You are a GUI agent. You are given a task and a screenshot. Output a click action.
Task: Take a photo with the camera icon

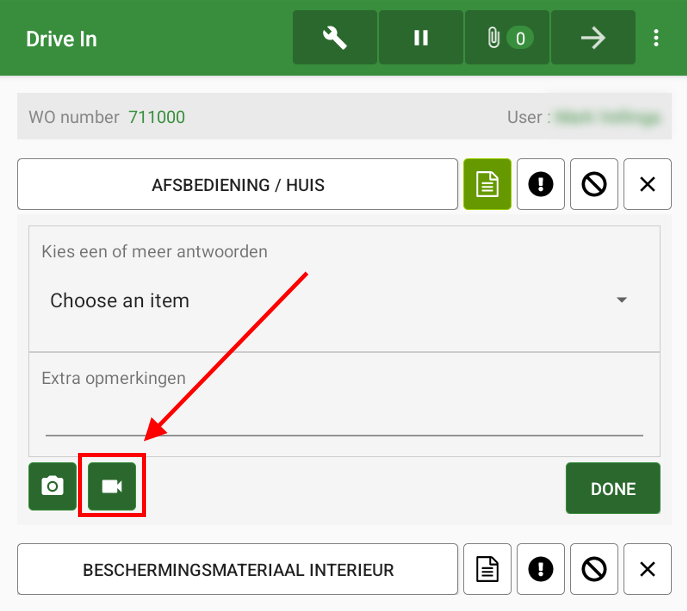coord(53,486)
